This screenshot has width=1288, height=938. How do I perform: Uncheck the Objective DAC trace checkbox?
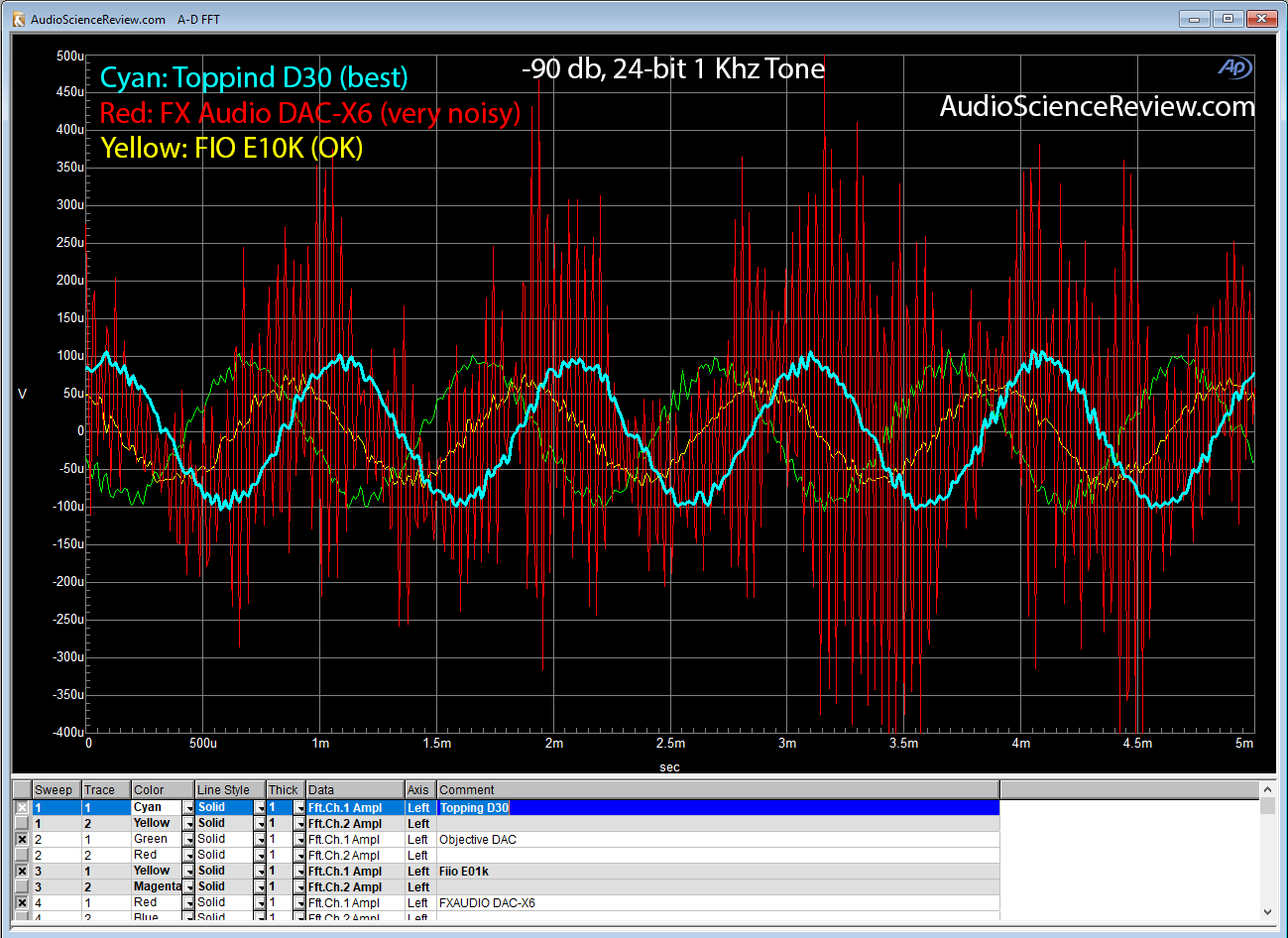[x=22, y=840]
